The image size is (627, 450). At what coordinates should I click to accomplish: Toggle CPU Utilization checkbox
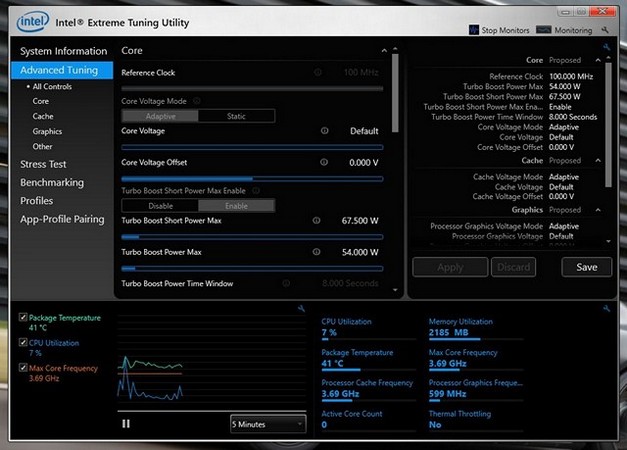[23, 343]
